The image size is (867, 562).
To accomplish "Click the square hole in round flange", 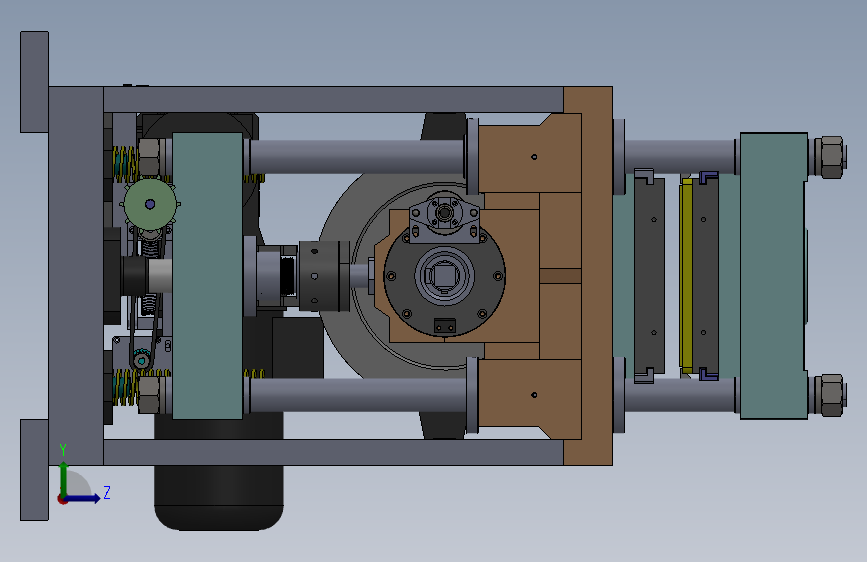I will click(x=444, y=275).
